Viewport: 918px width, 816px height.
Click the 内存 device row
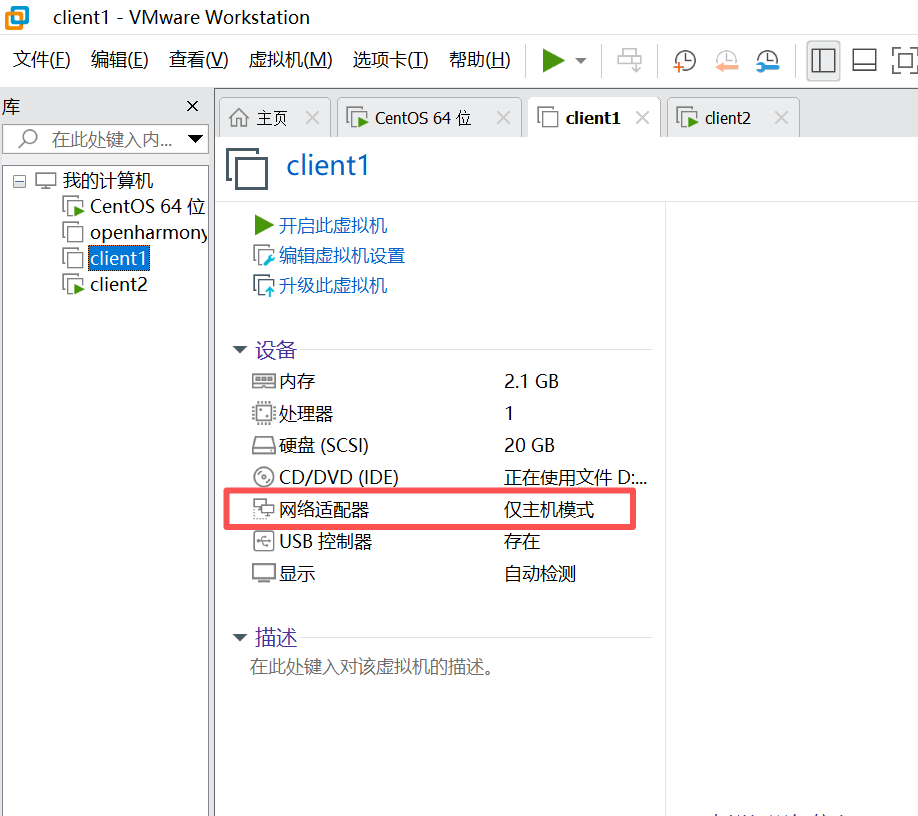(x=451, y=382)
